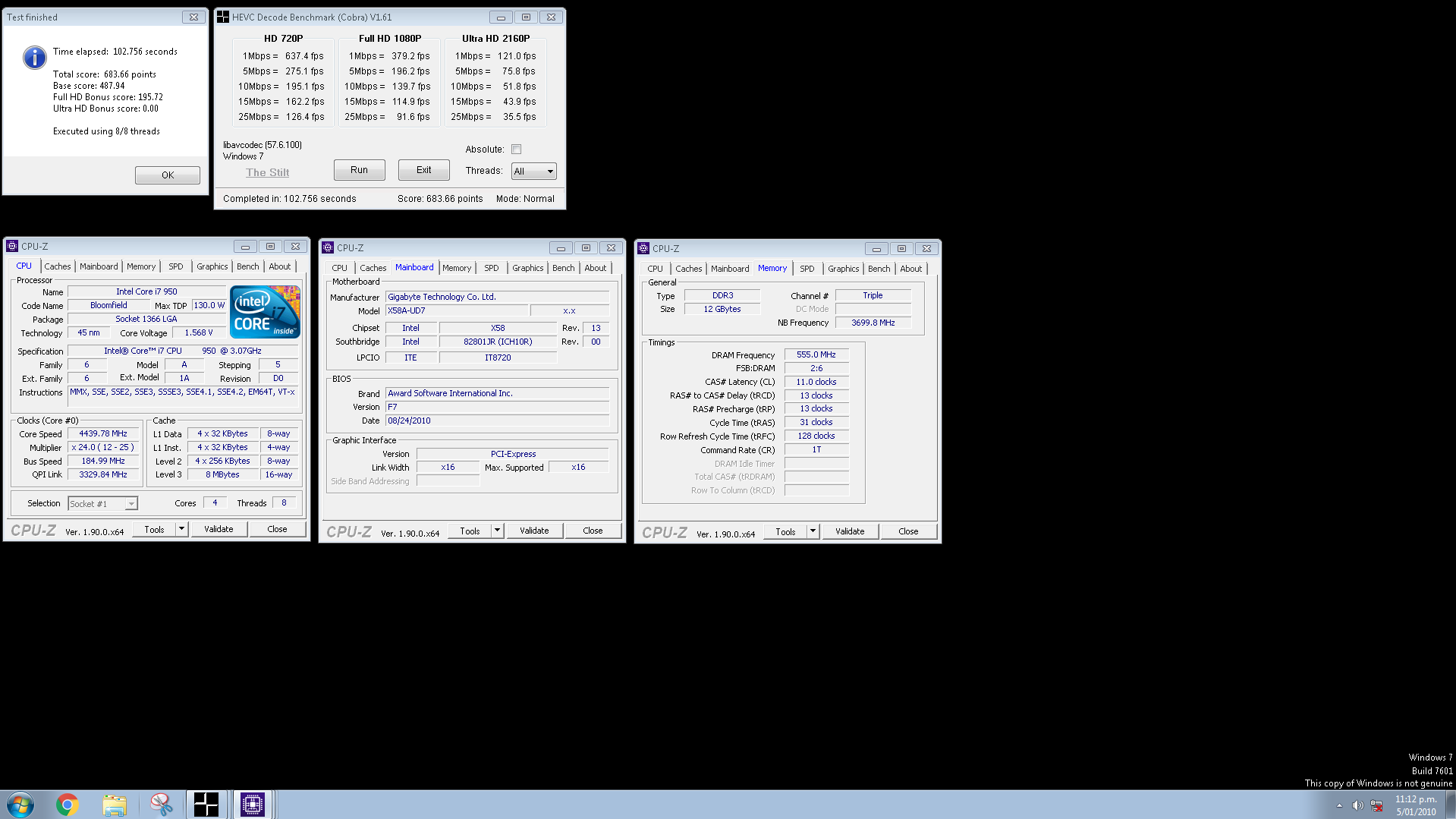Click the clock in system tray
Image resolution: width=1456 pixels, height=819 pixels.
(x=1416, y=805)
